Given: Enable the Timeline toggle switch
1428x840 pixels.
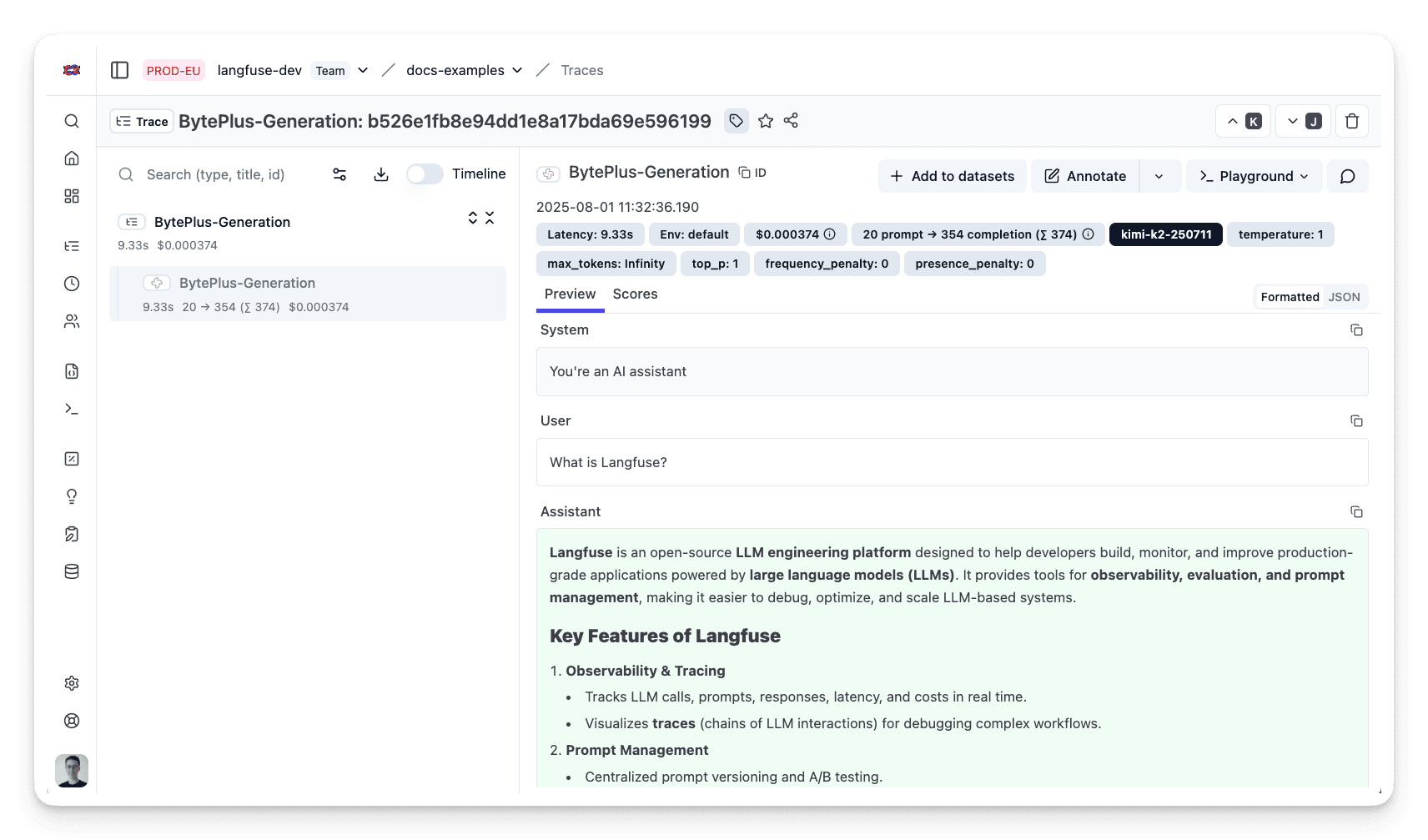Looking at the screenshot, I should point(425,174).
